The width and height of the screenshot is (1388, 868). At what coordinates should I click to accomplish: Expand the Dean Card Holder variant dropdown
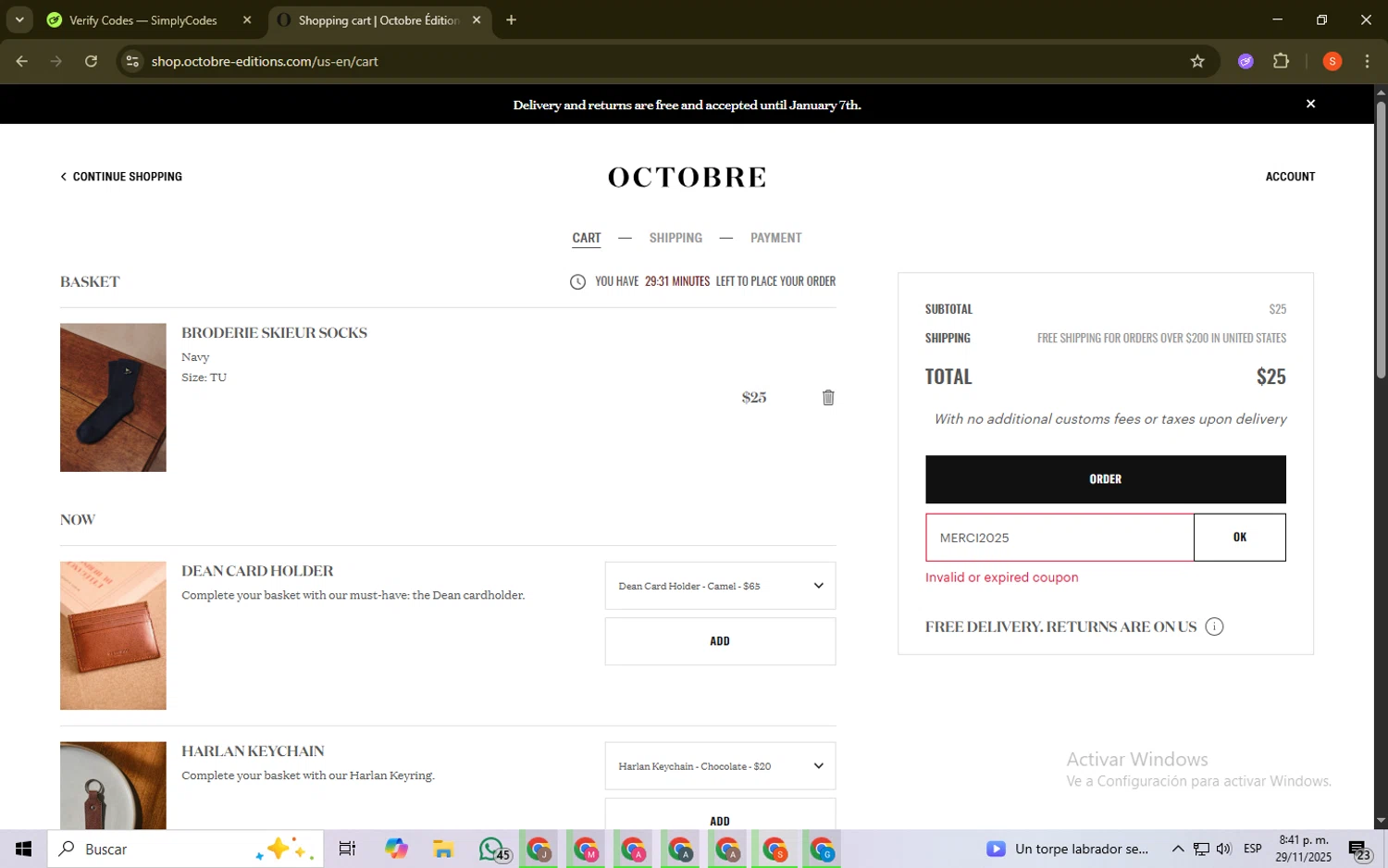click(720, 586)
